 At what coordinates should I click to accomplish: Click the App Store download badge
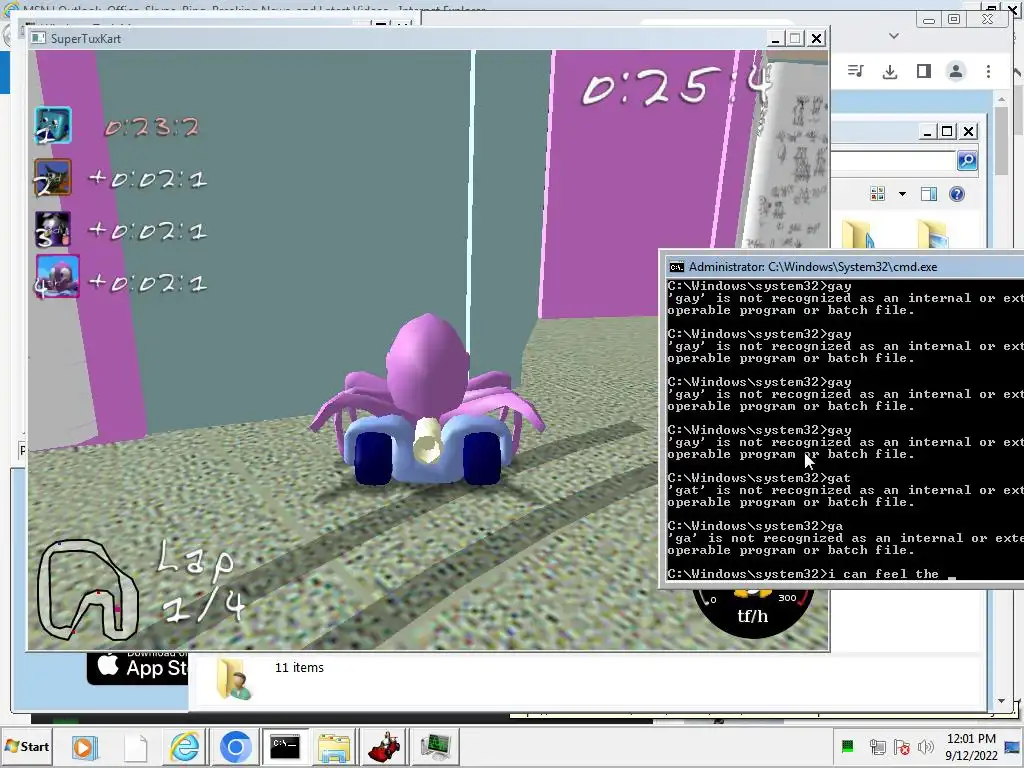tap(137, 667)
